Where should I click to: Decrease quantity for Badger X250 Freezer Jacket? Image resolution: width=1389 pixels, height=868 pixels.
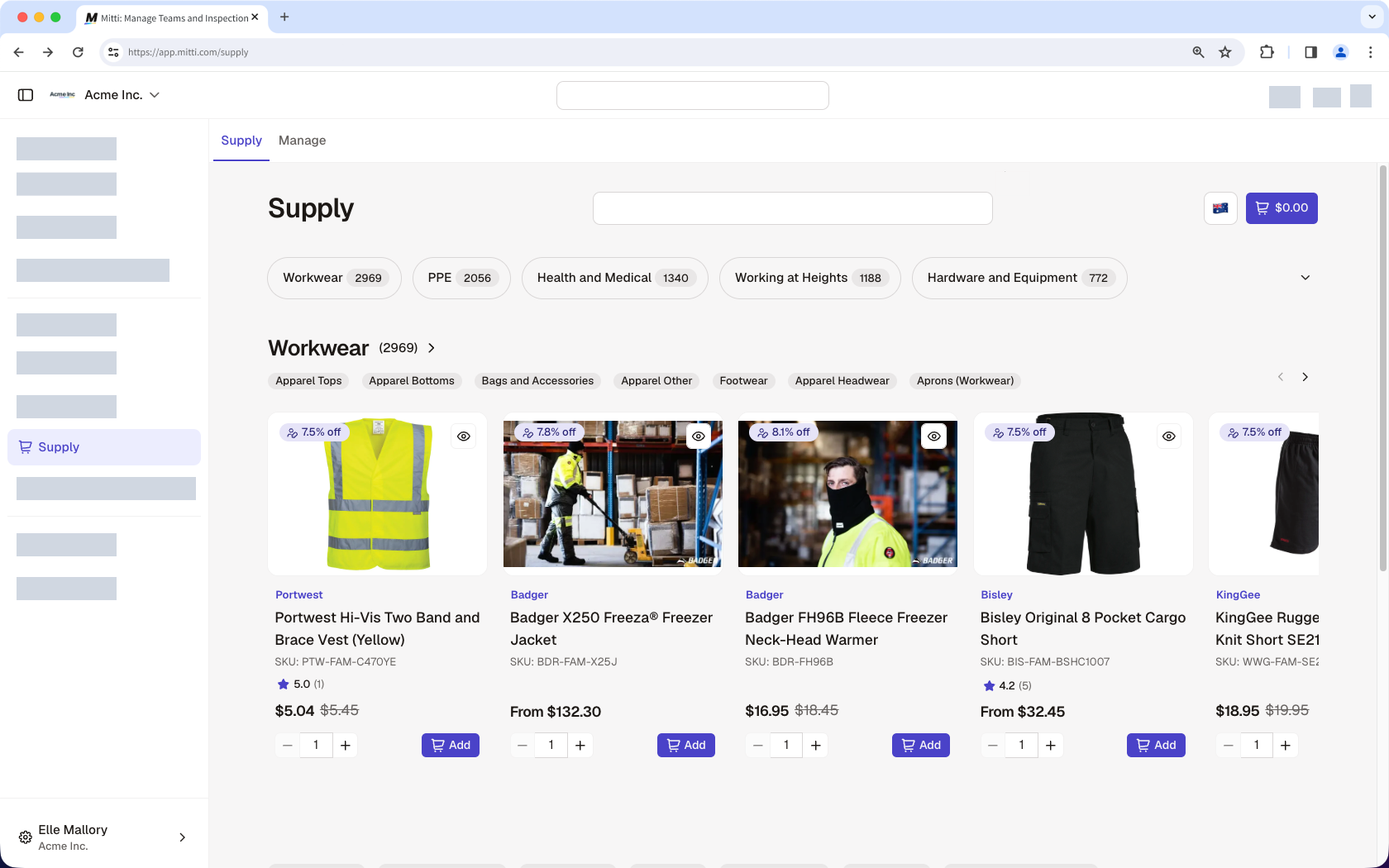522,746
